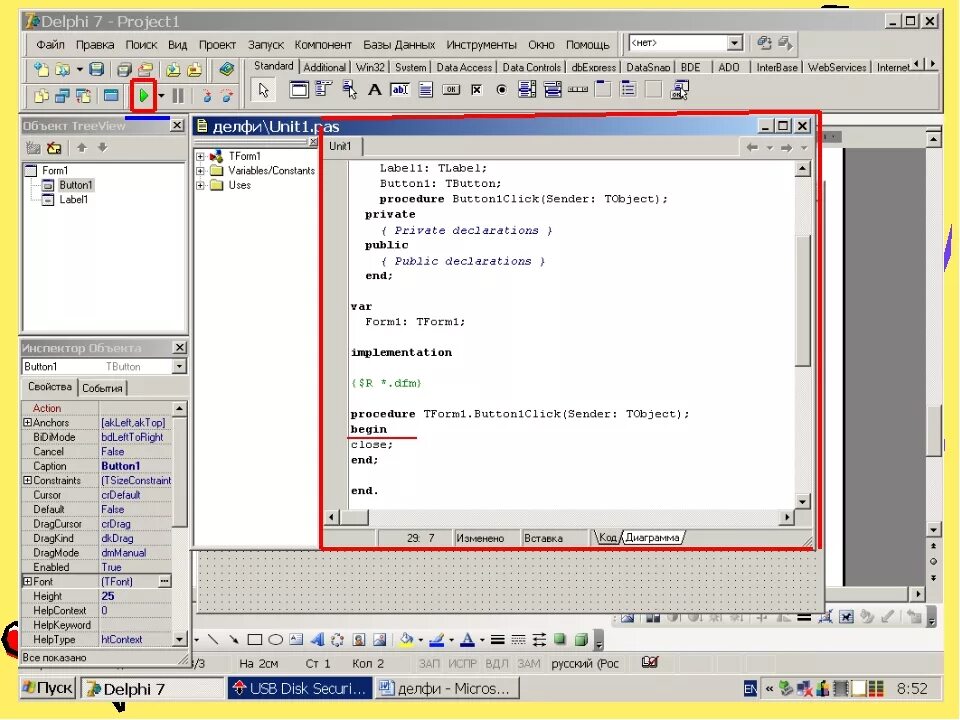Click the Caption value field Button1
Viewport: 960px width, 720px height.
(135, 466)
